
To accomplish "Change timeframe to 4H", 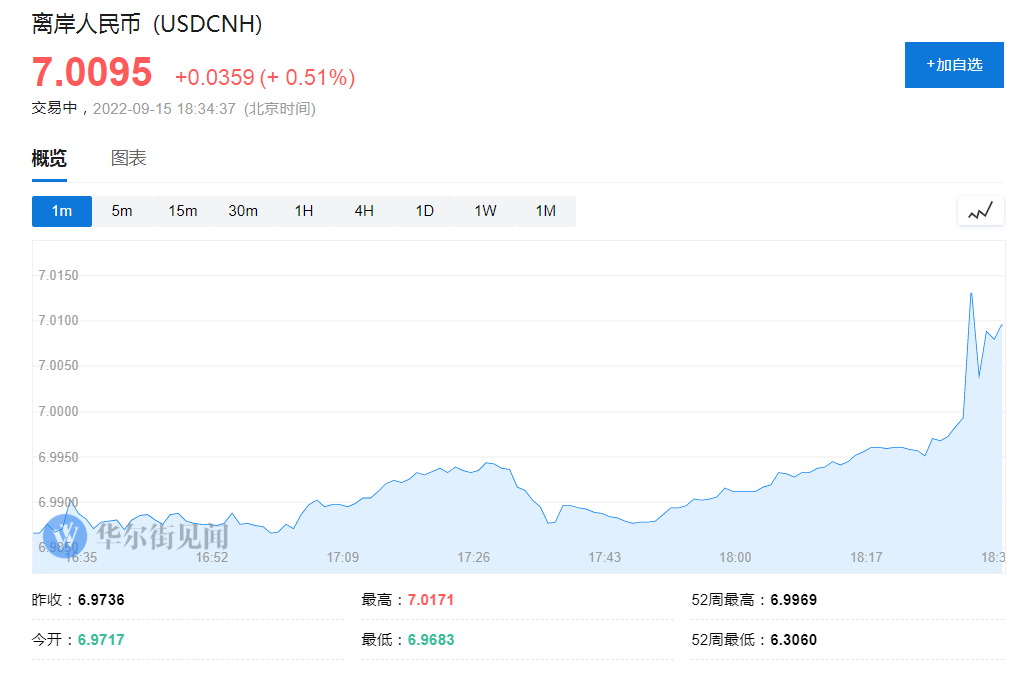I will [x=364, y=211].
